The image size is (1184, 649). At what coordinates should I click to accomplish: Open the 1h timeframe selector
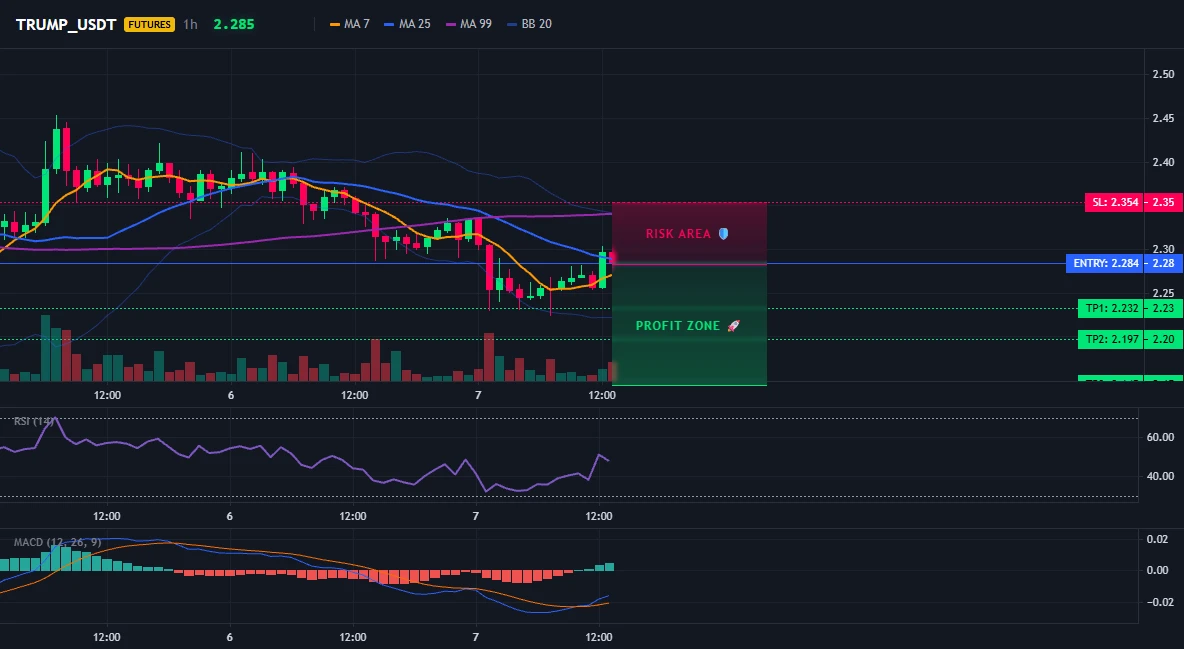[x=190, y=24]
